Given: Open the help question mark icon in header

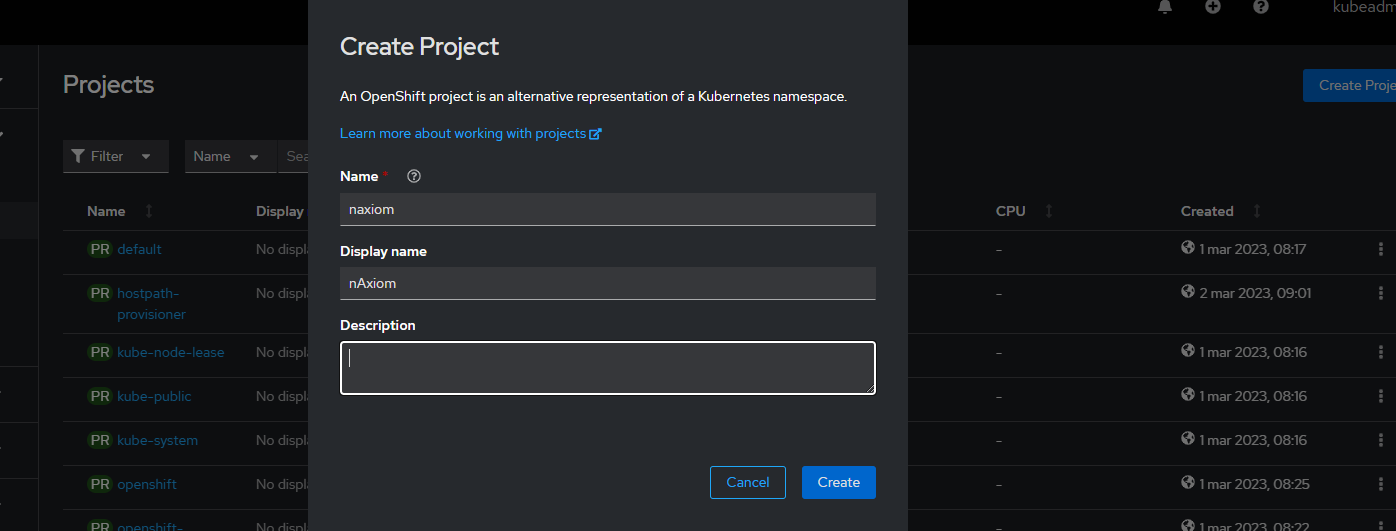Looking at the screenshot, I should click(1261, 7).
